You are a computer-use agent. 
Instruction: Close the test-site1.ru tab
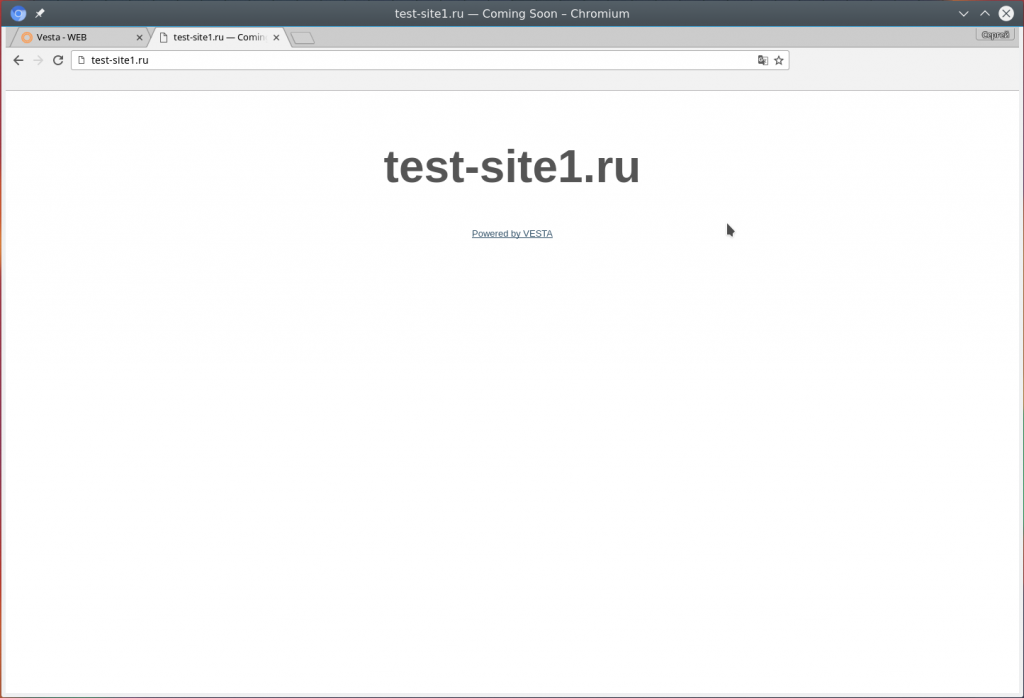276,38
